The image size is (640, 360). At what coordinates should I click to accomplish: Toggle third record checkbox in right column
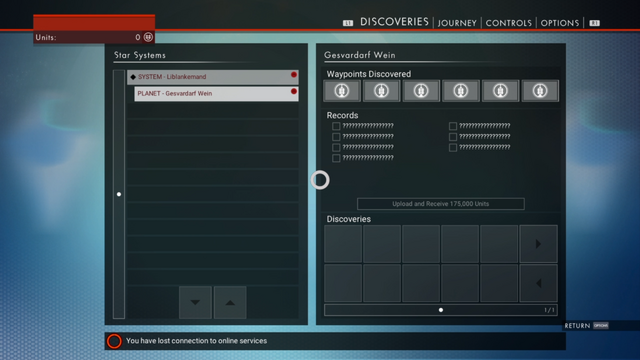pyautogui.click(x=453, y=147)
